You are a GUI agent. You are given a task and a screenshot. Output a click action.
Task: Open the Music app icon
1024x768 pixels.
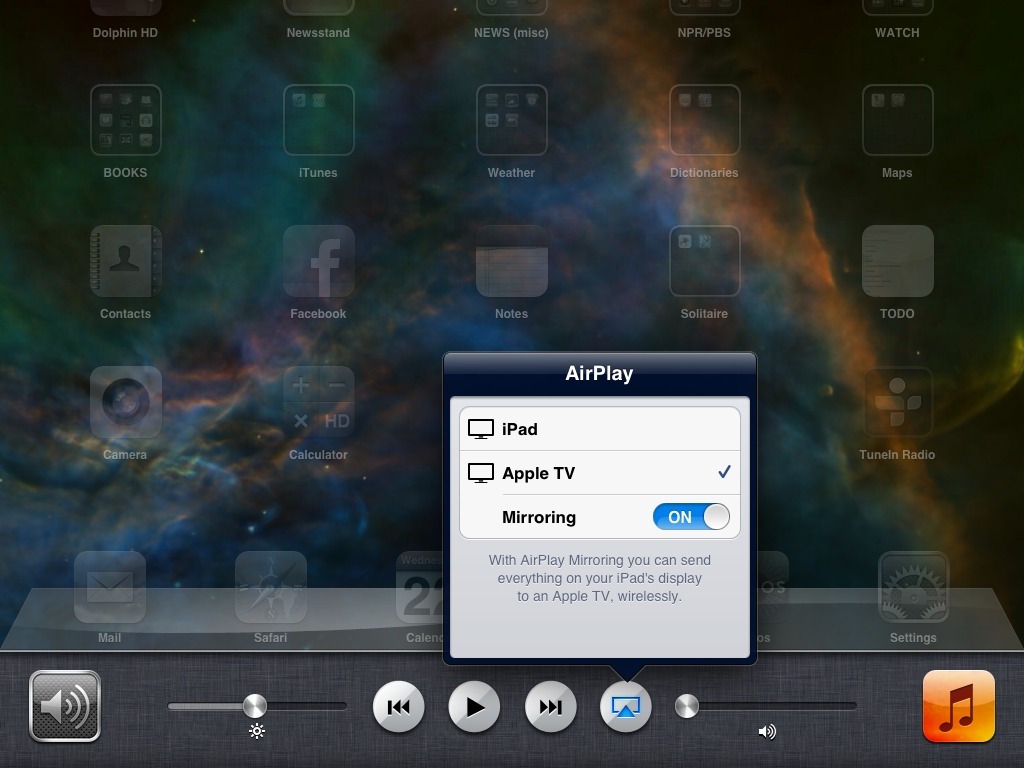pyautogui.click(x=959, y=706)
